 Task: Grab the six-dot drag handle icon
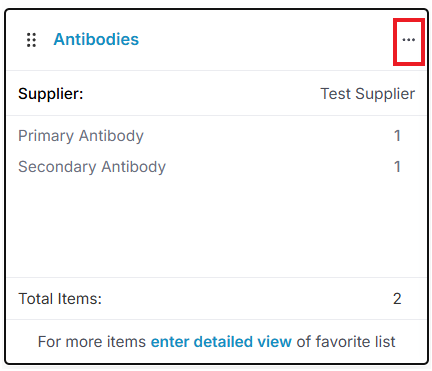click(31, 40)
